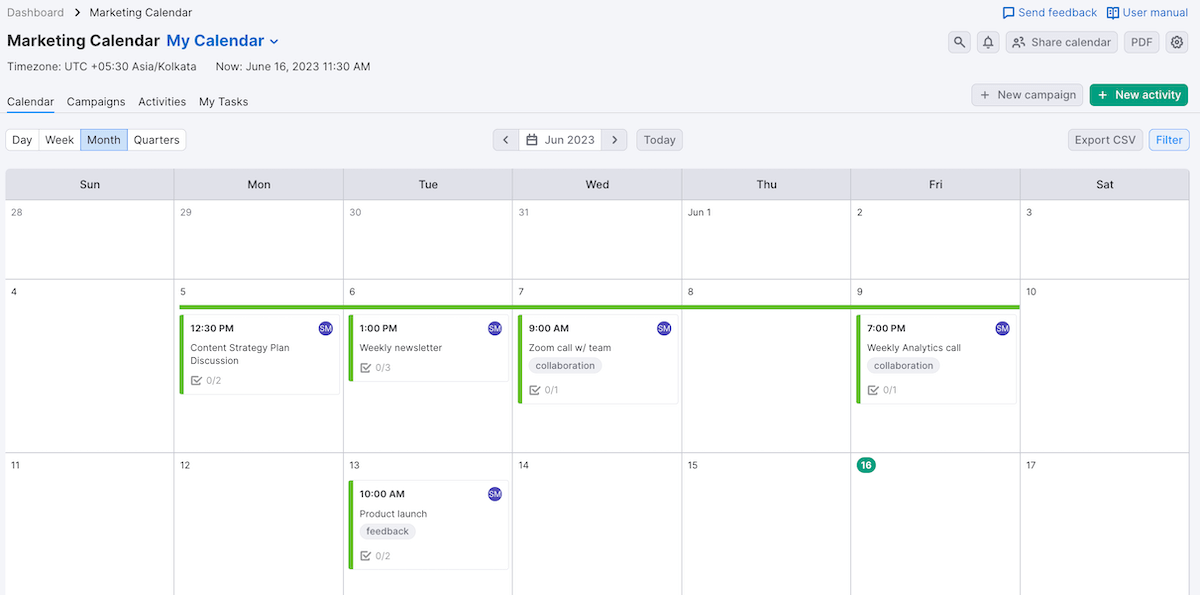Open notifications bell icon
The image size is (1200, 595).
point(988,42)
